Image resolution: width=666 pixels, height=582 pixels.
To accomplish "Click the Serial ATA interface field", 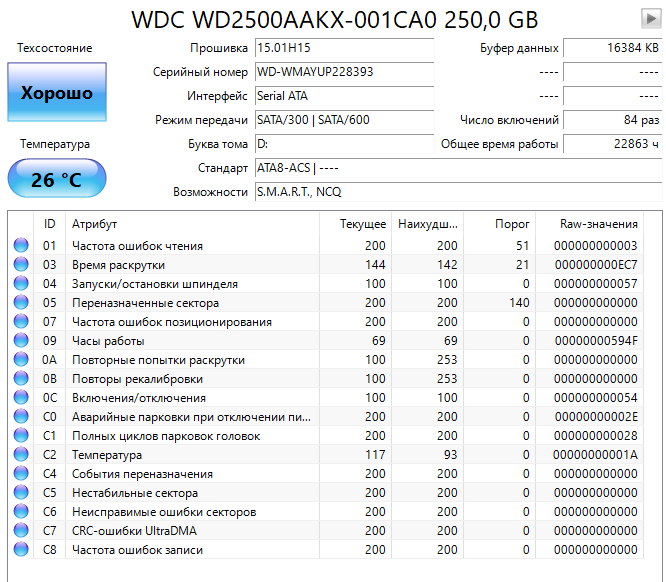I will 344,96.
